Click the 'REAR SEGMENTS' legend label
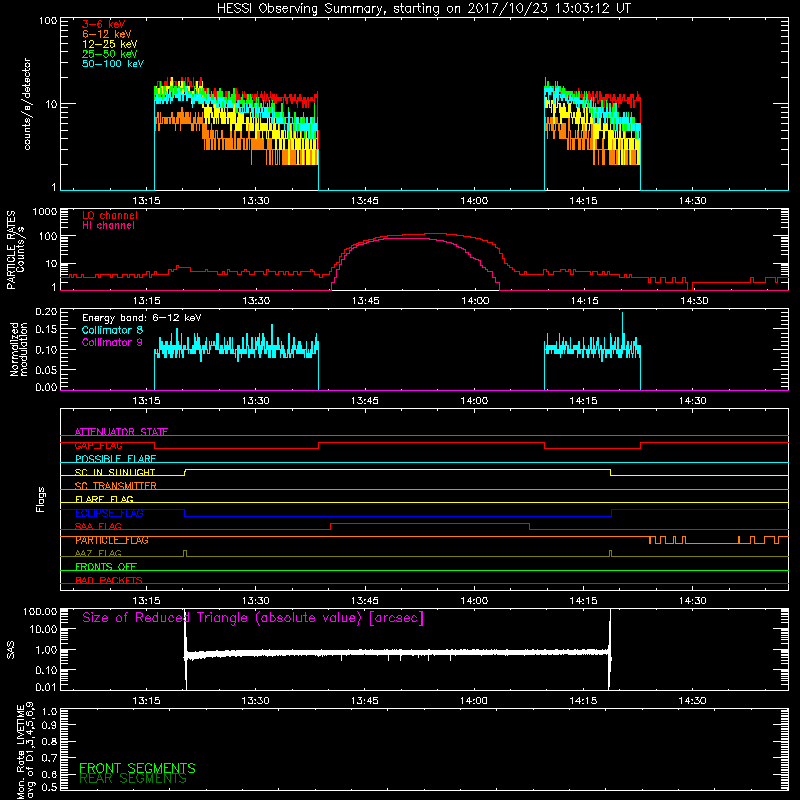 click(133, 779)
